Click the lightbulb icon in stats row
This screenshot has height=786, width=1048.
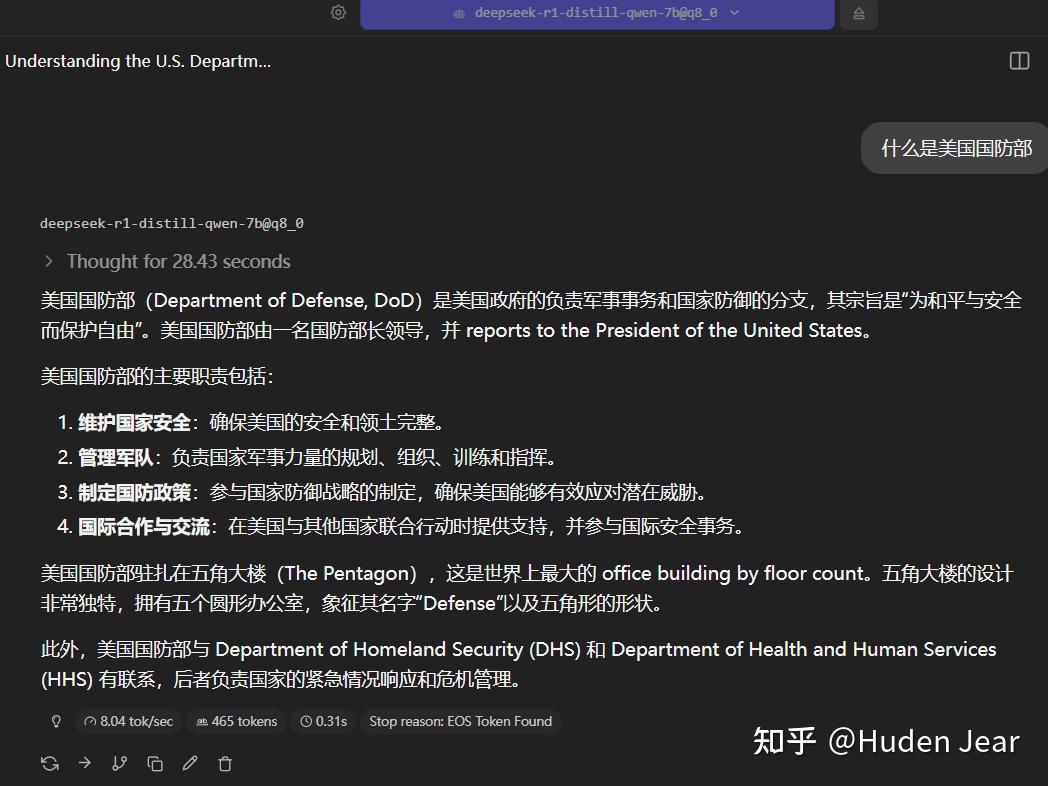56,721
